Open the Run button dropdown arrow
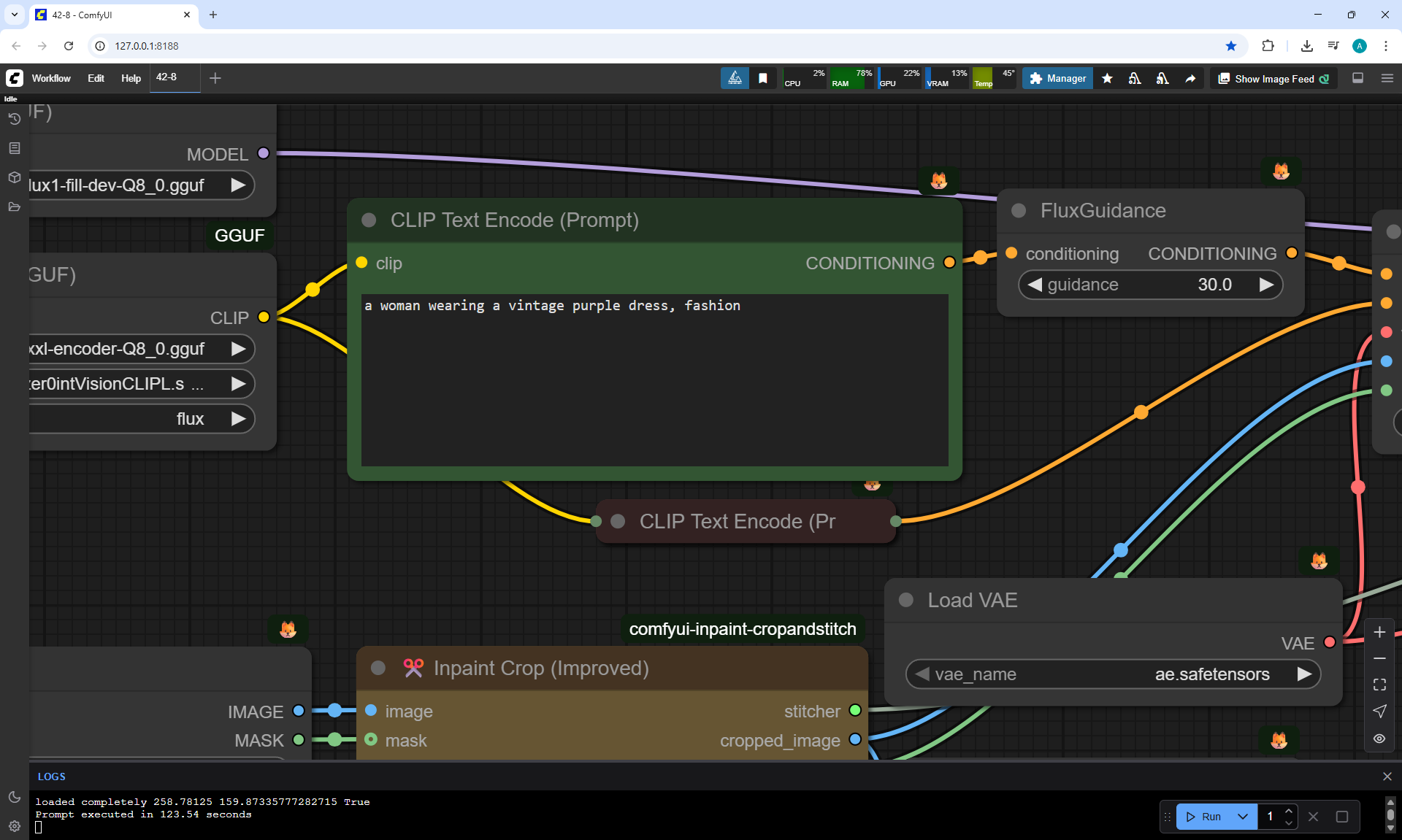The image size is (1402, 840). click(x=1242, y=817)
